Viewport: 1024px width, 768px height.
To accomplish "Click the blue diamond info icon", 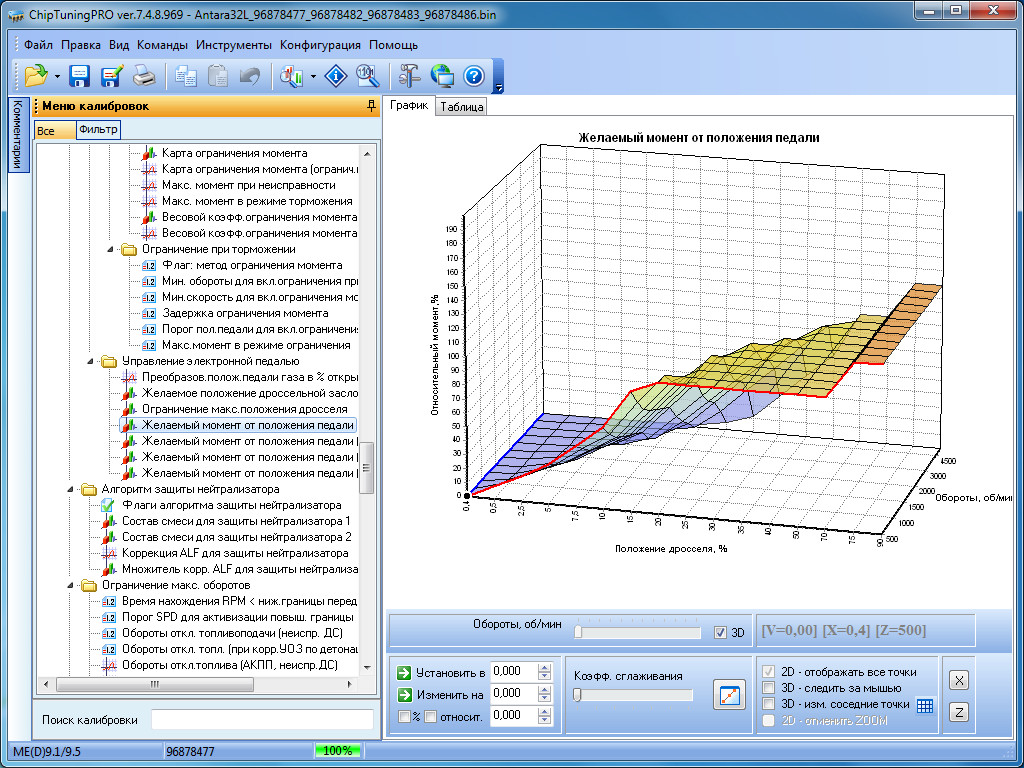I will [x=337, y=75].
